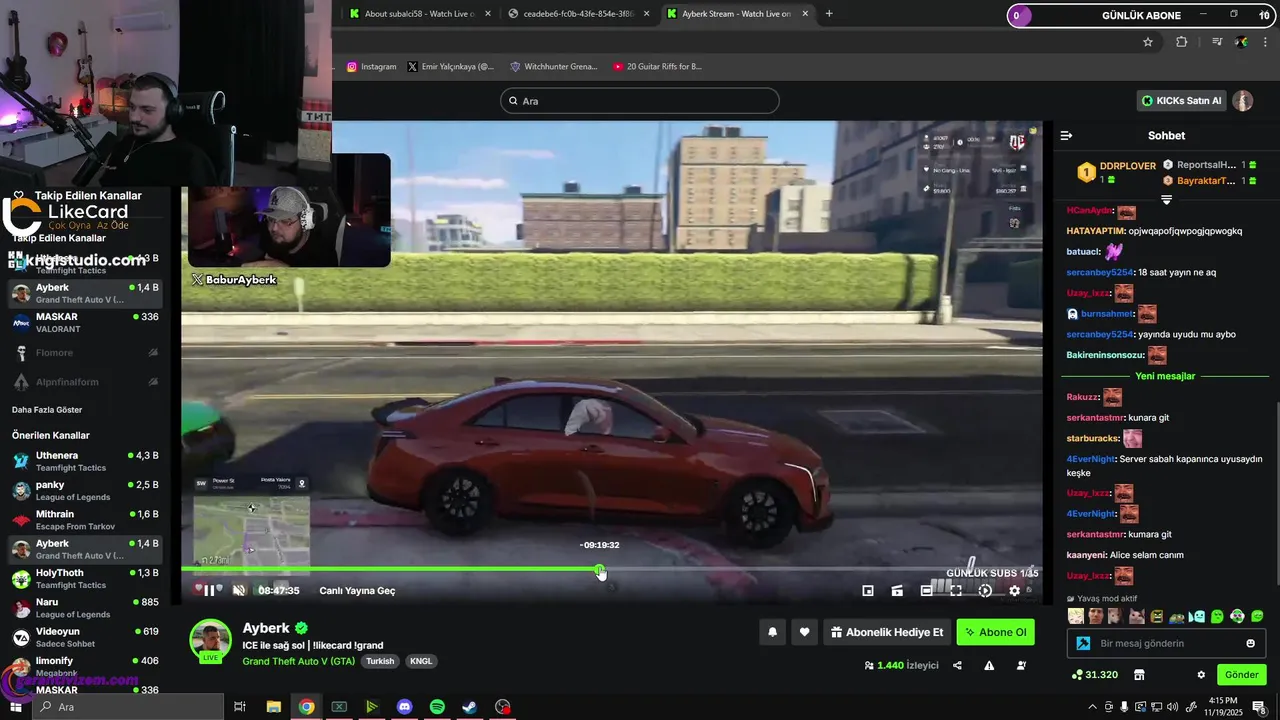Toggle notification bell for Ayberk
The width and height of the screenshot is (1280, 720).
coord(772,632)
